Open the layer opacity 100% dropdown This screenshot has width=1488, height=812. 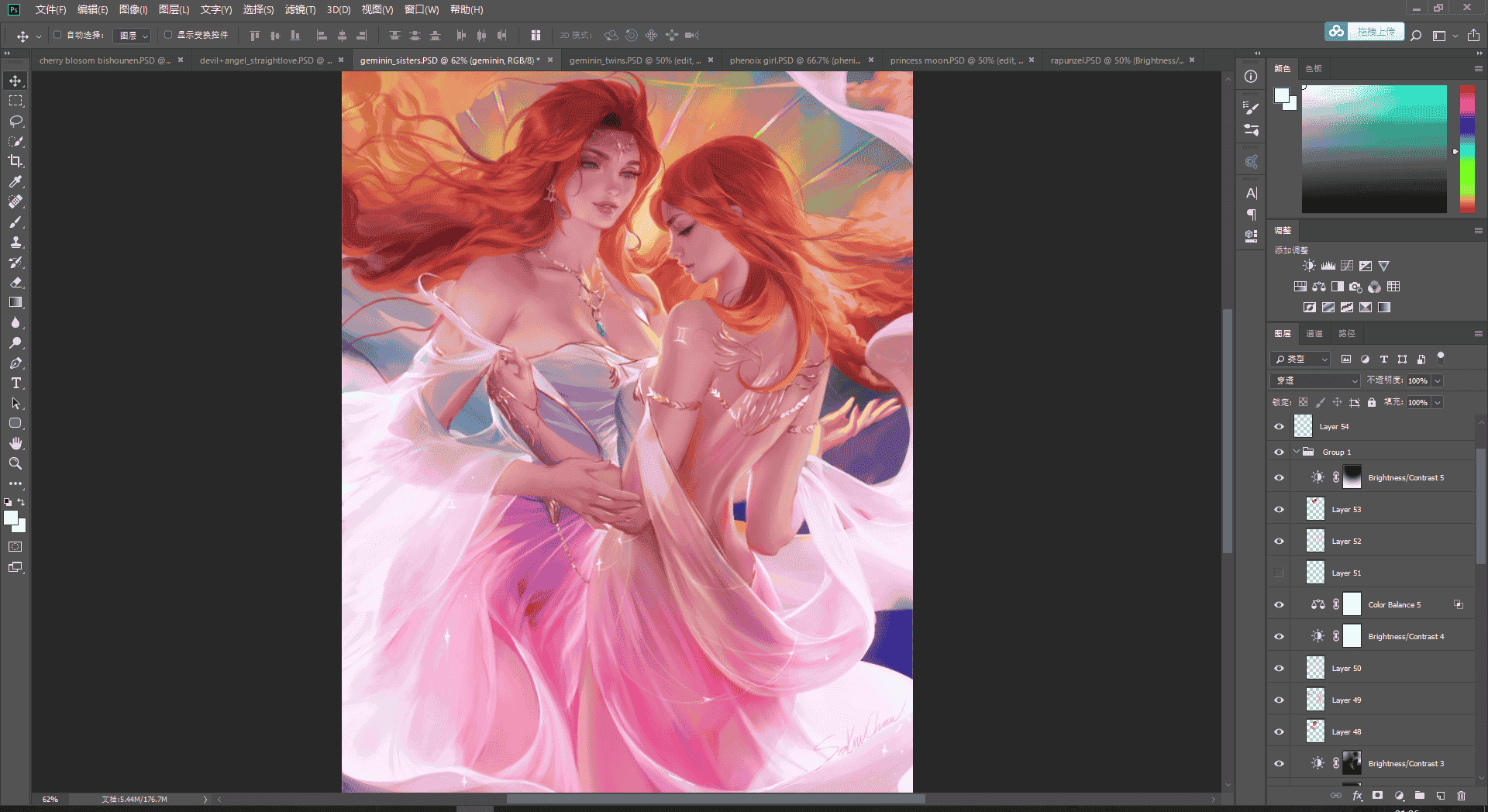(1437, 380)
